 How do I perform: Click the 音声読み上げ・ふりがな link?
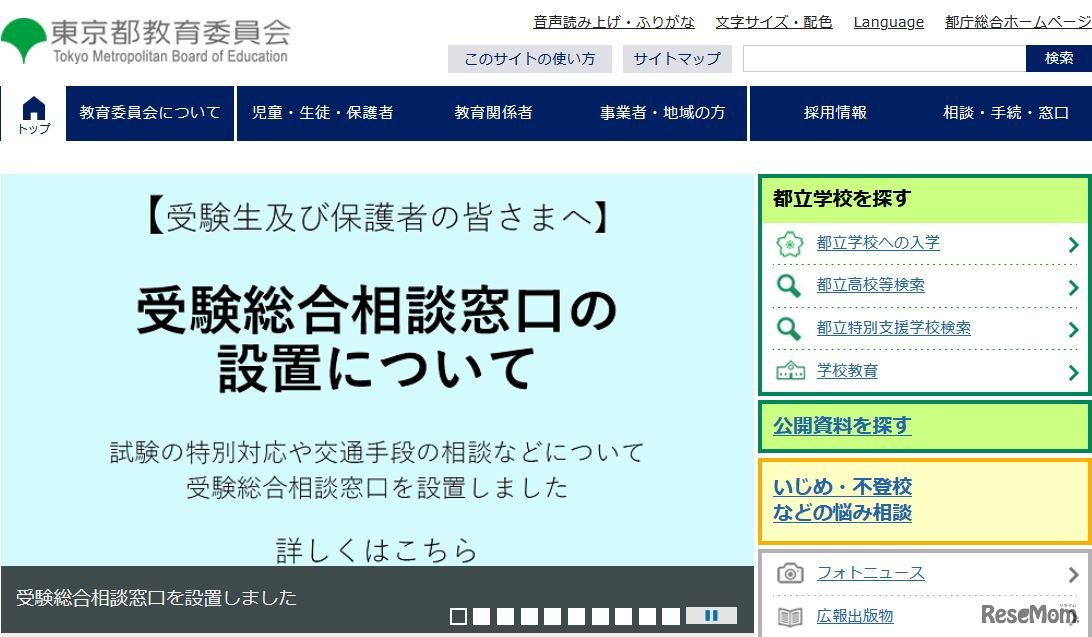[614, 22]
